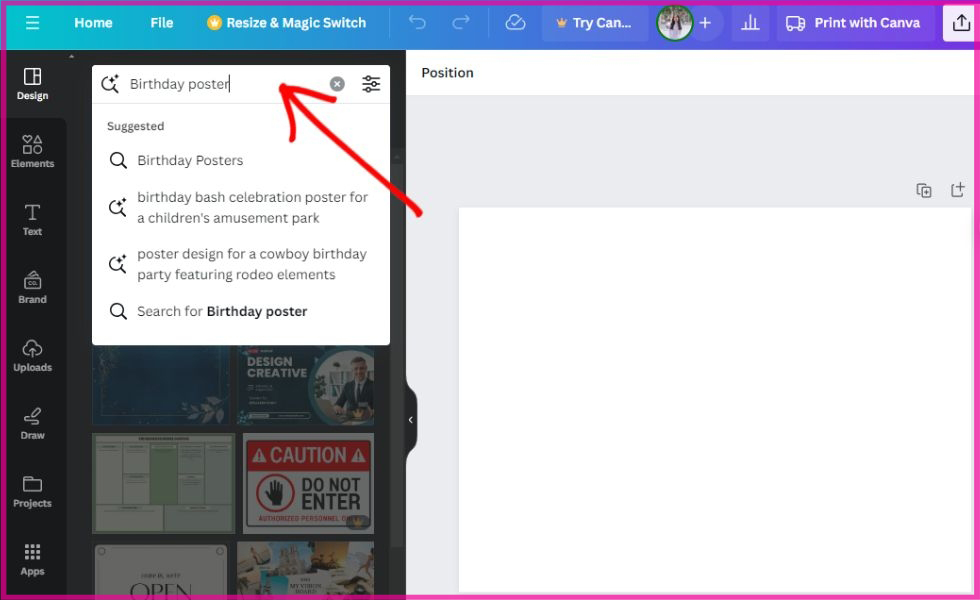
Task: Duplicate the page with the copy icon
Action: 924,190
